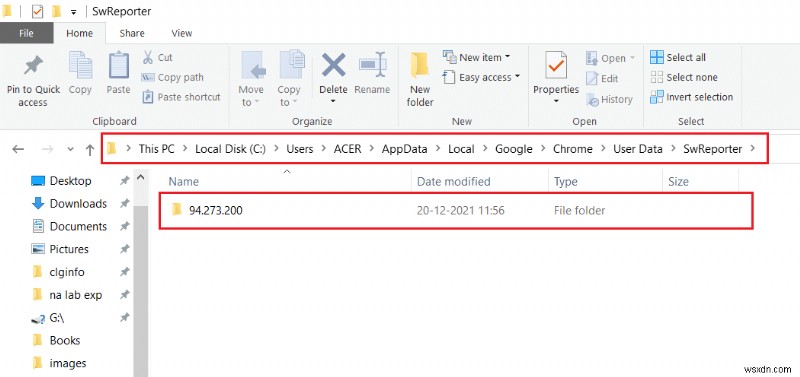This screenshot has height=377, width=800.
Task: Click the Delete X icon
Action: pos(333,65)
